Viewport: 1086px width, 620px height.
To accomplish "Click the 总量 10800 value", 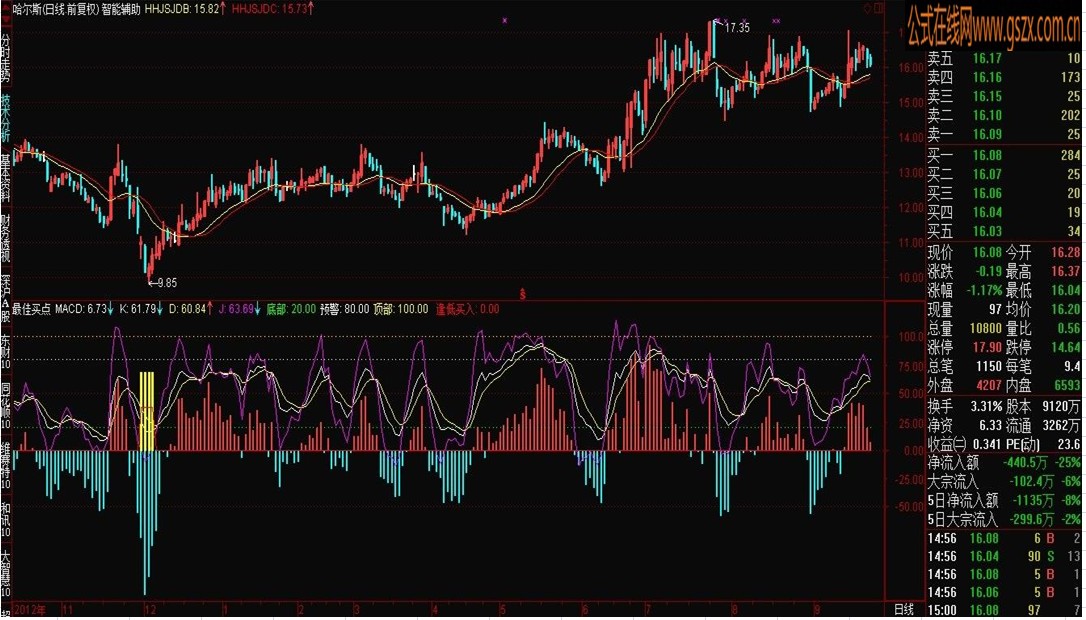I will point(986,328).
